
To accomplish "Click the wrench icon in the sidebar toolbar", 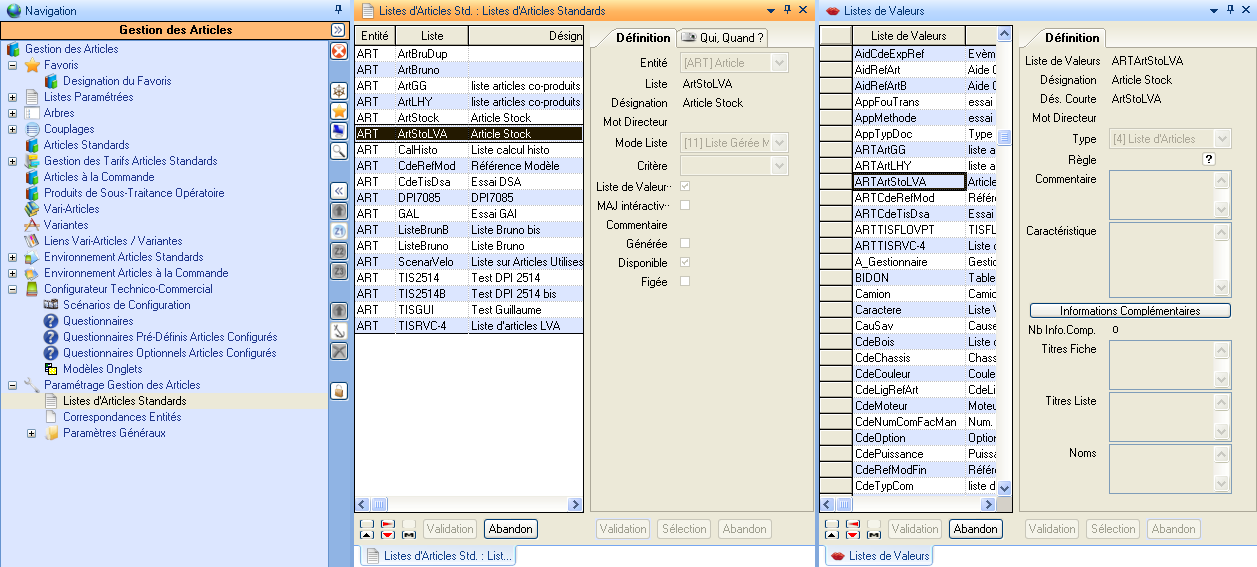I will click(x=339, y=330).
